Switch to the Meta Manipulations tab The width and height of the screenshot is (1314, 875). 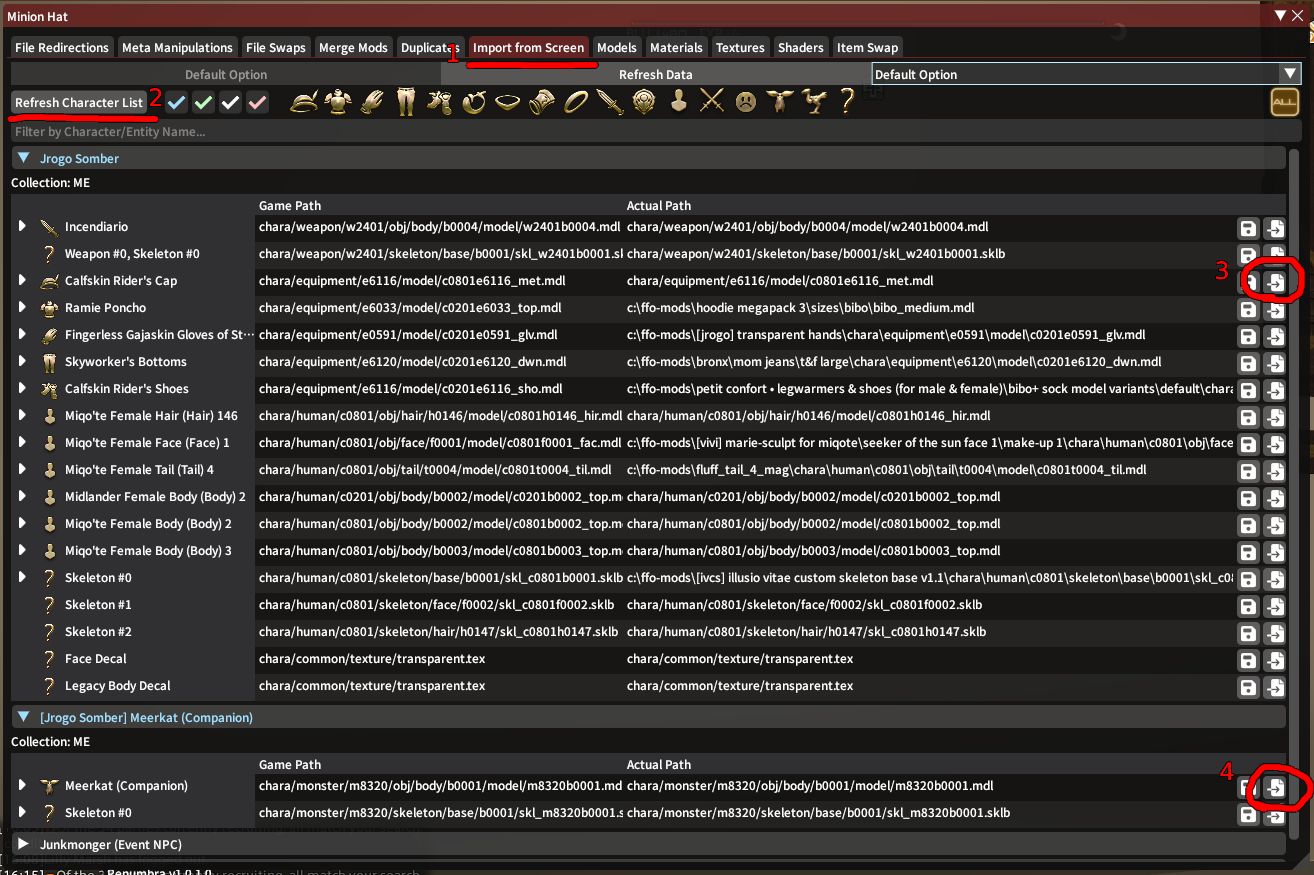177,47
